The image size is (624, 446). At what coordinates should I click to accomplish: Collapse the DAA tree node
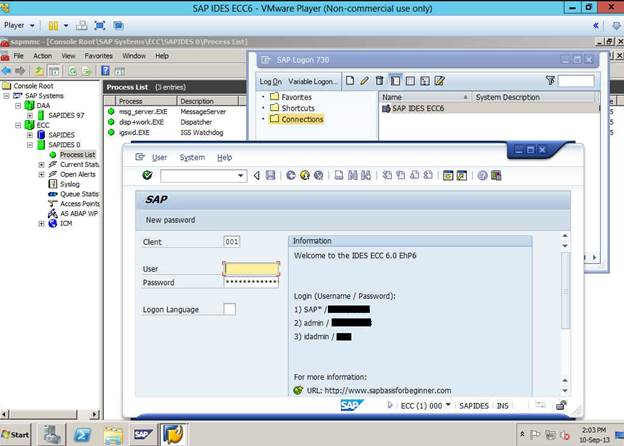coord(18,106)
